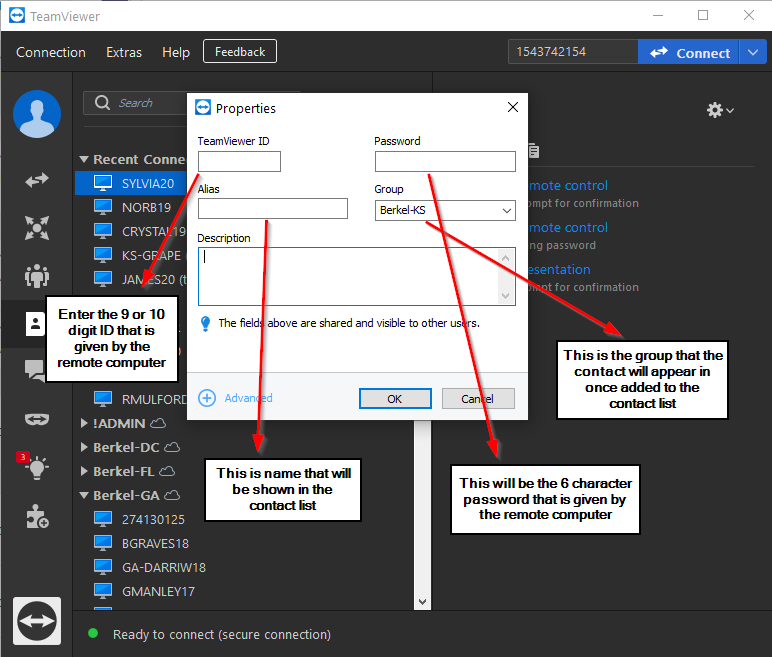772x657 pixels.
Task: Click the Alias input field
Action: [x=273, y=209]
